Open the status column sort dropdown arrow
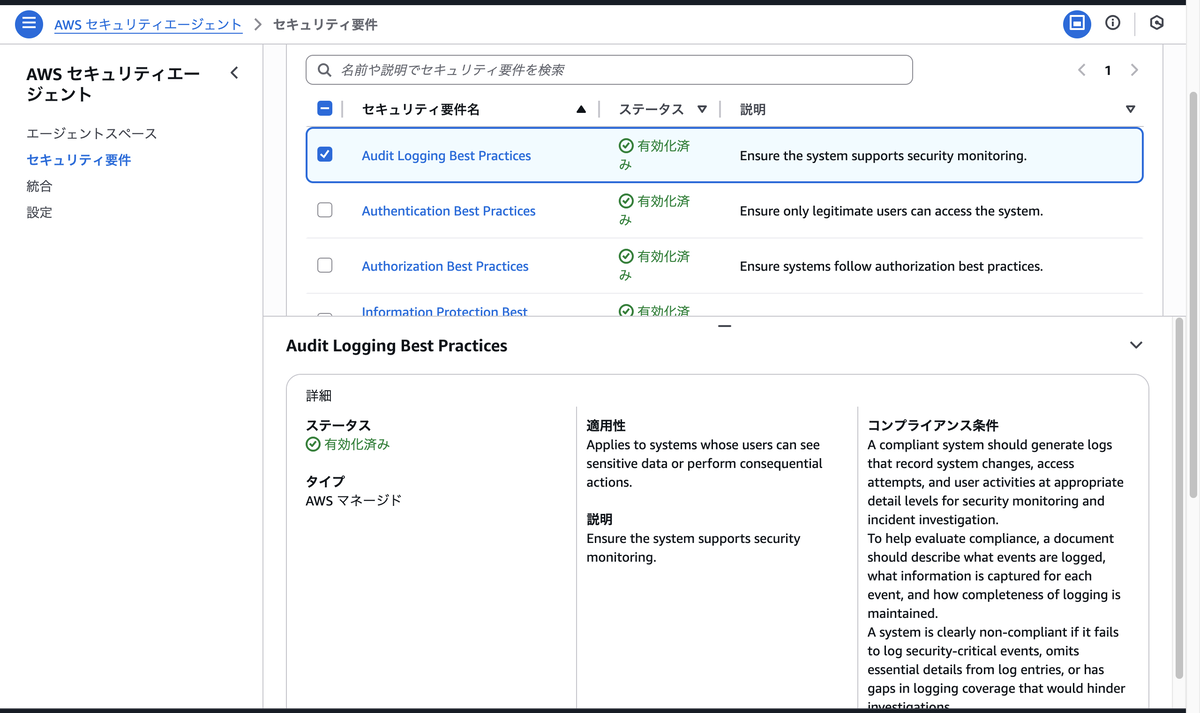 [x=702, y=109]
